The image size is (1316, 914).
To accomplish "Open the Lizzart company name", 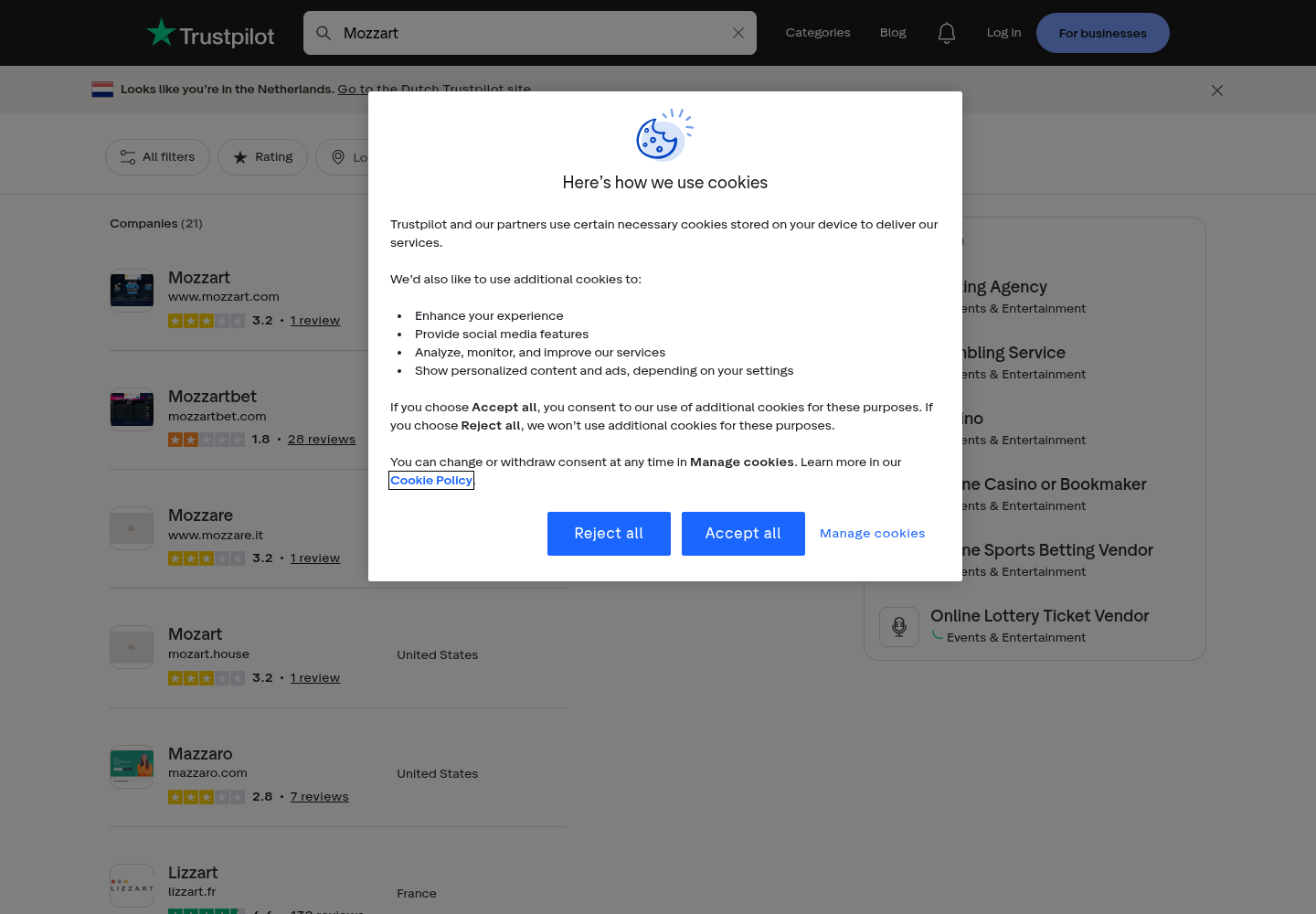I will point(193,873).
